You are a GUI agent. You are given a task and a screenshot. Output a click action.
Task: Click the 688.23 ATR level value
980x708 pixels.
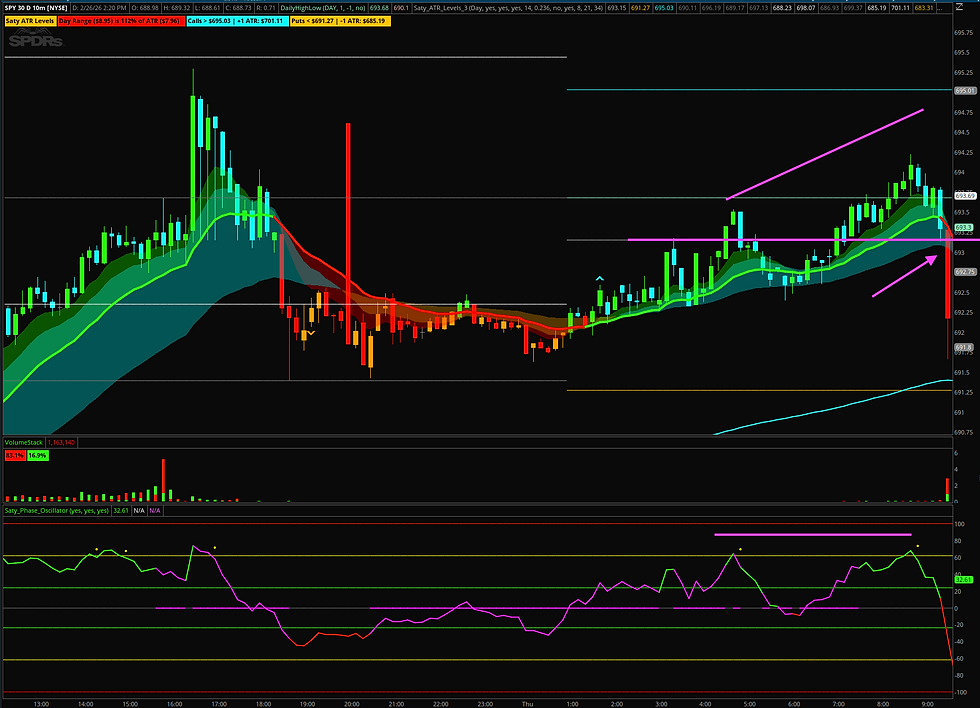point(782,8)
